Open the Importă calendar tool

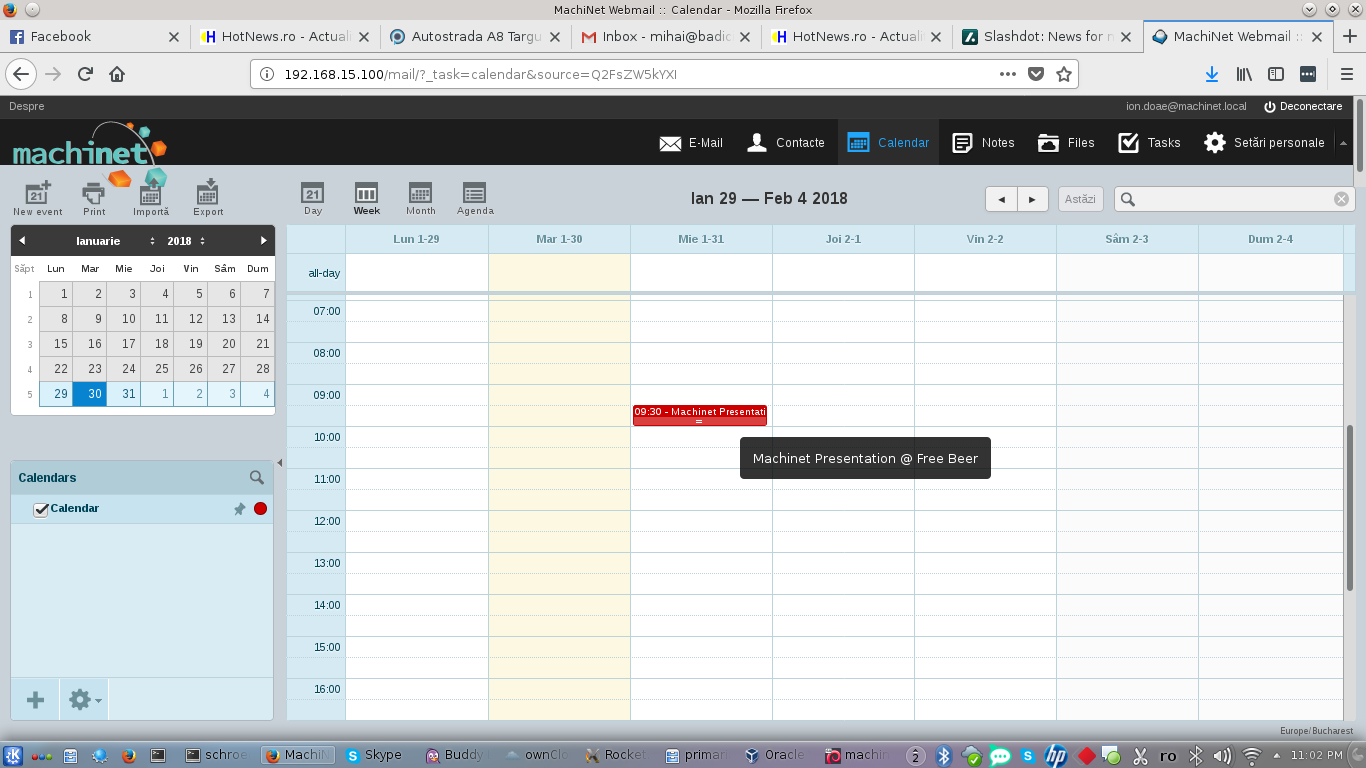click(151, 196)
